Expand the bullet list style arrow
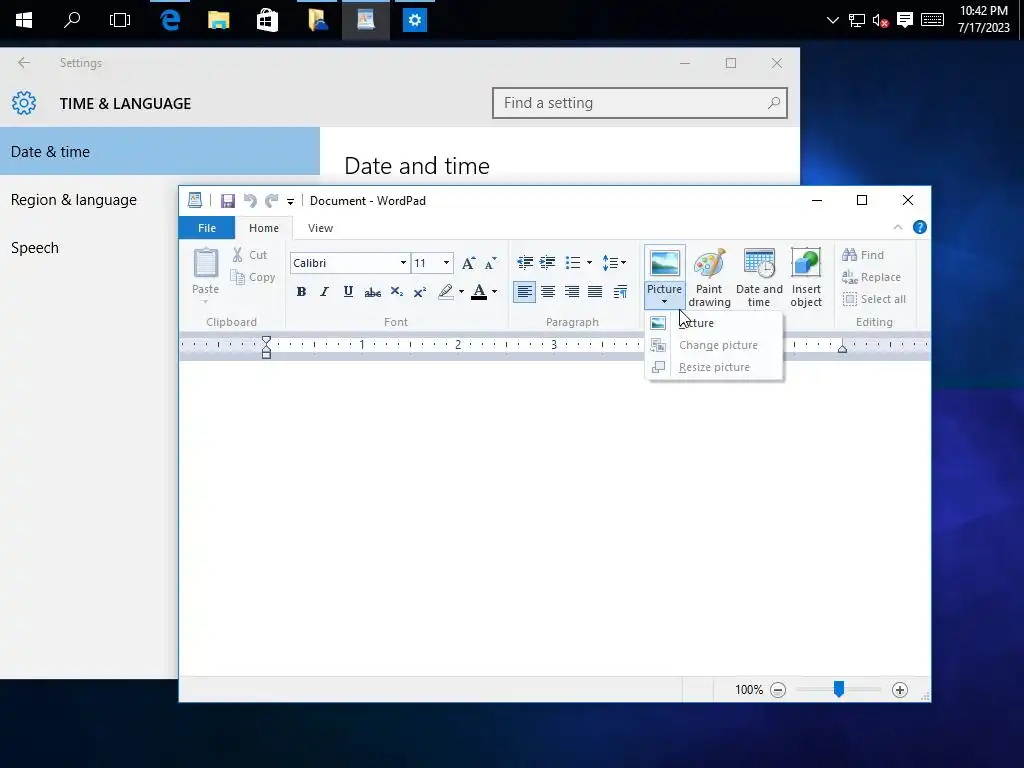Screen dimensions: 1024x768 [589, 263]
